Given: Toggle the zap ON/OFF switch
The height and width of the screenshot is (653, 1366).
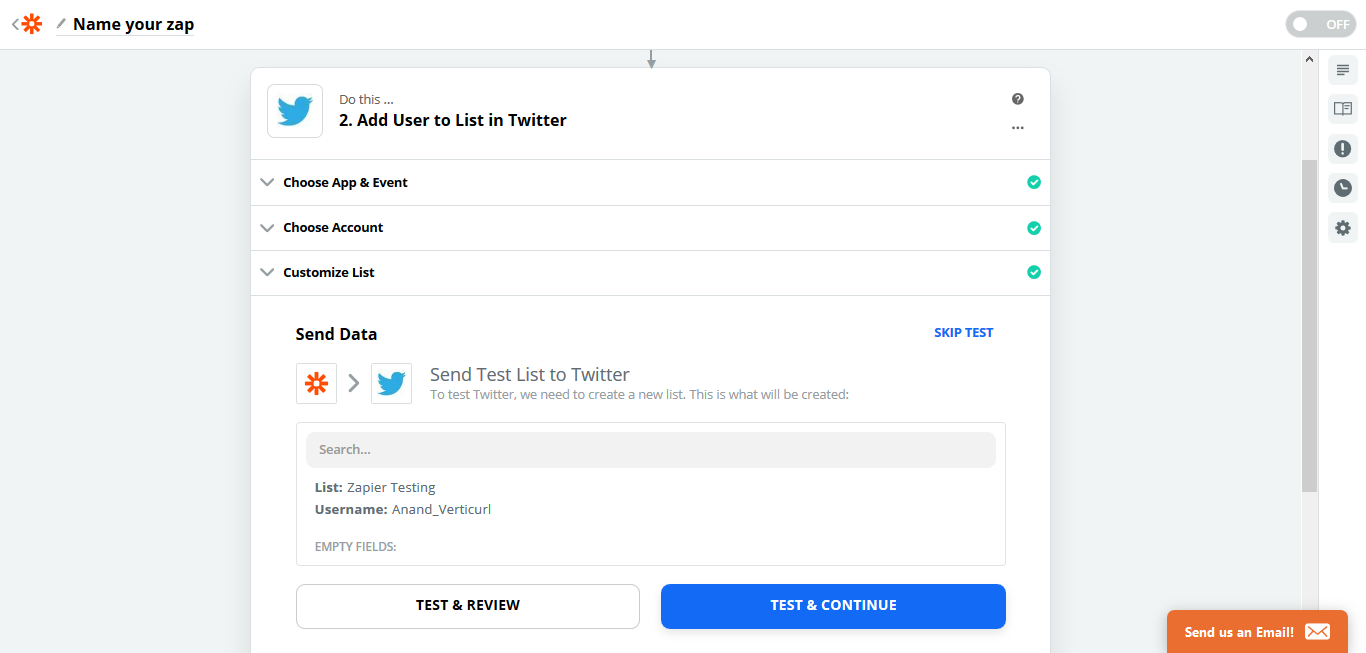Looking at the screenshot, I should [x=1320, y=24].
